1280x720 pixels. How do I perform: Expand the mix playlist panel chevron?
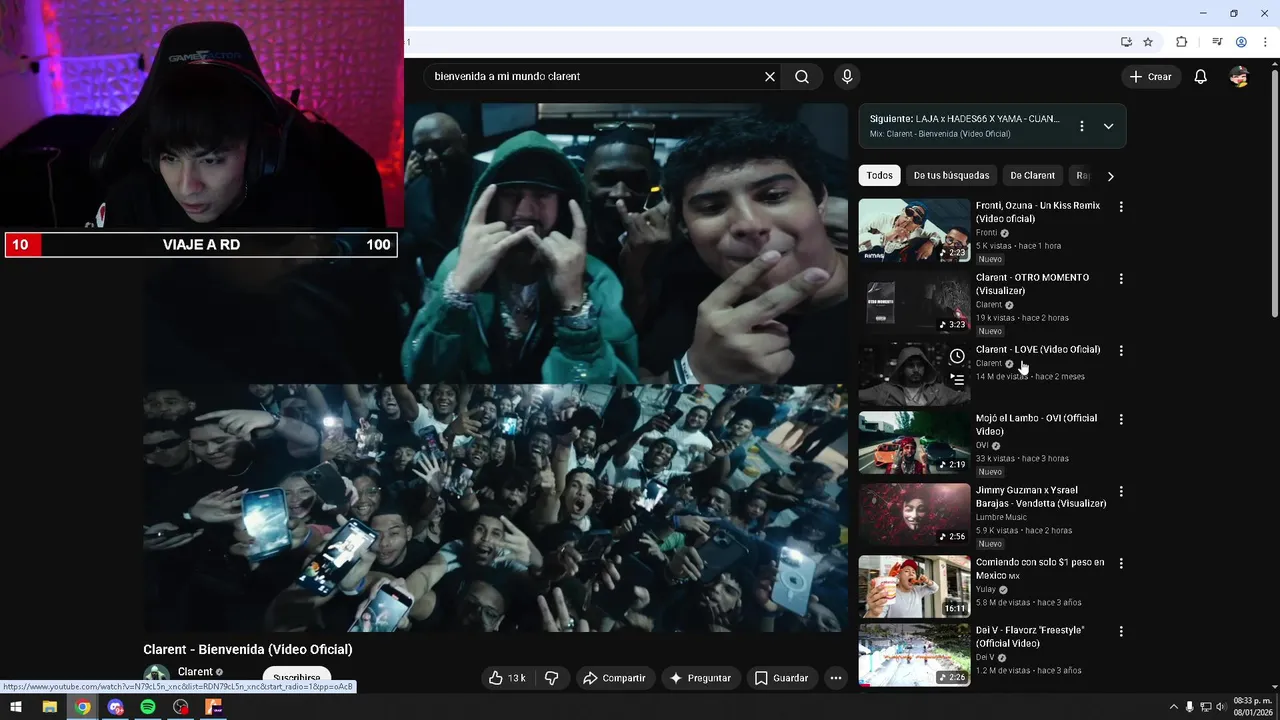click(x=1108, y=126)
